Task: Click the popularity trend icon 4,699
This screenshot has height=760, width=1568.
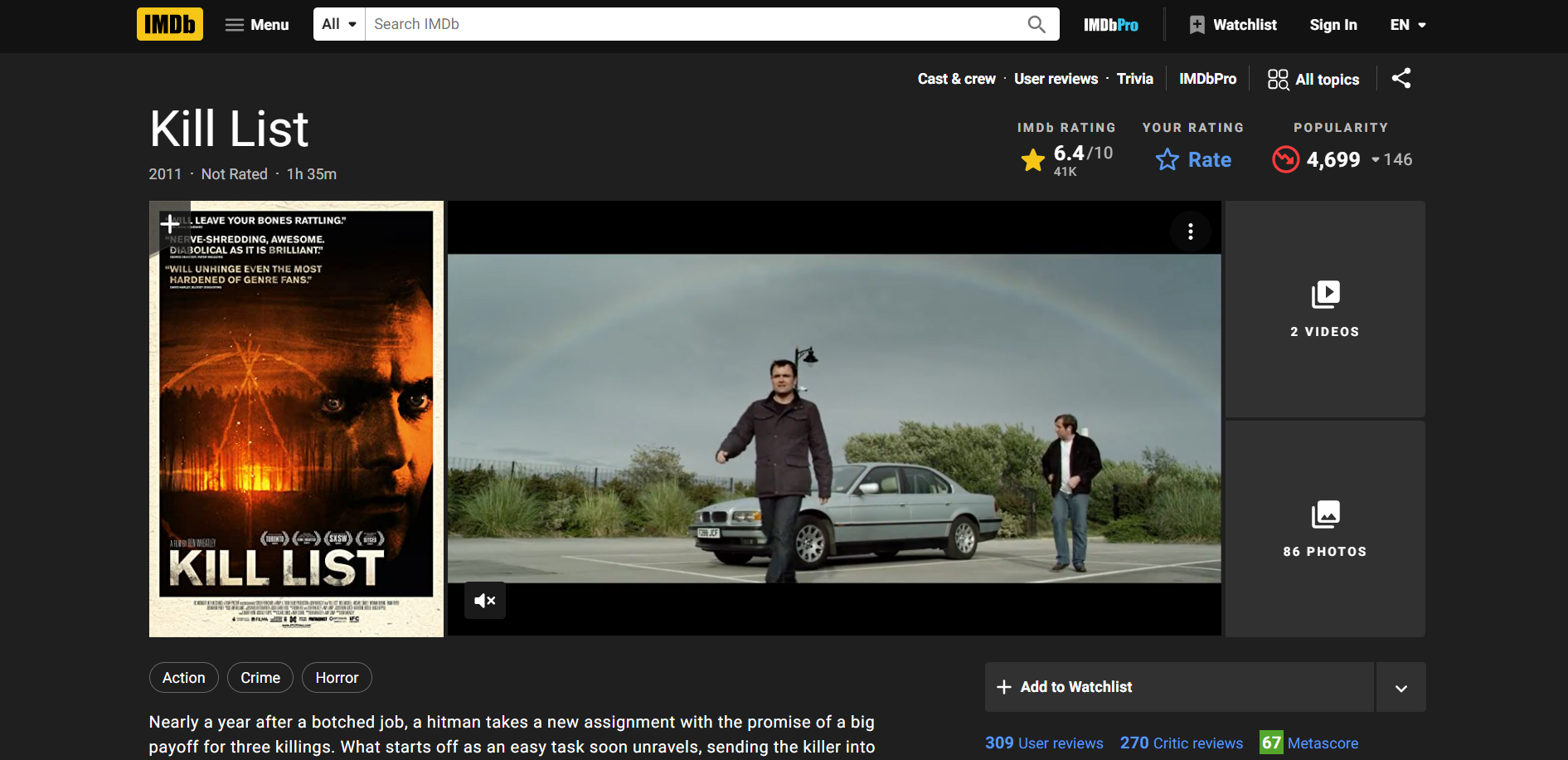Action: (1286, 159)
